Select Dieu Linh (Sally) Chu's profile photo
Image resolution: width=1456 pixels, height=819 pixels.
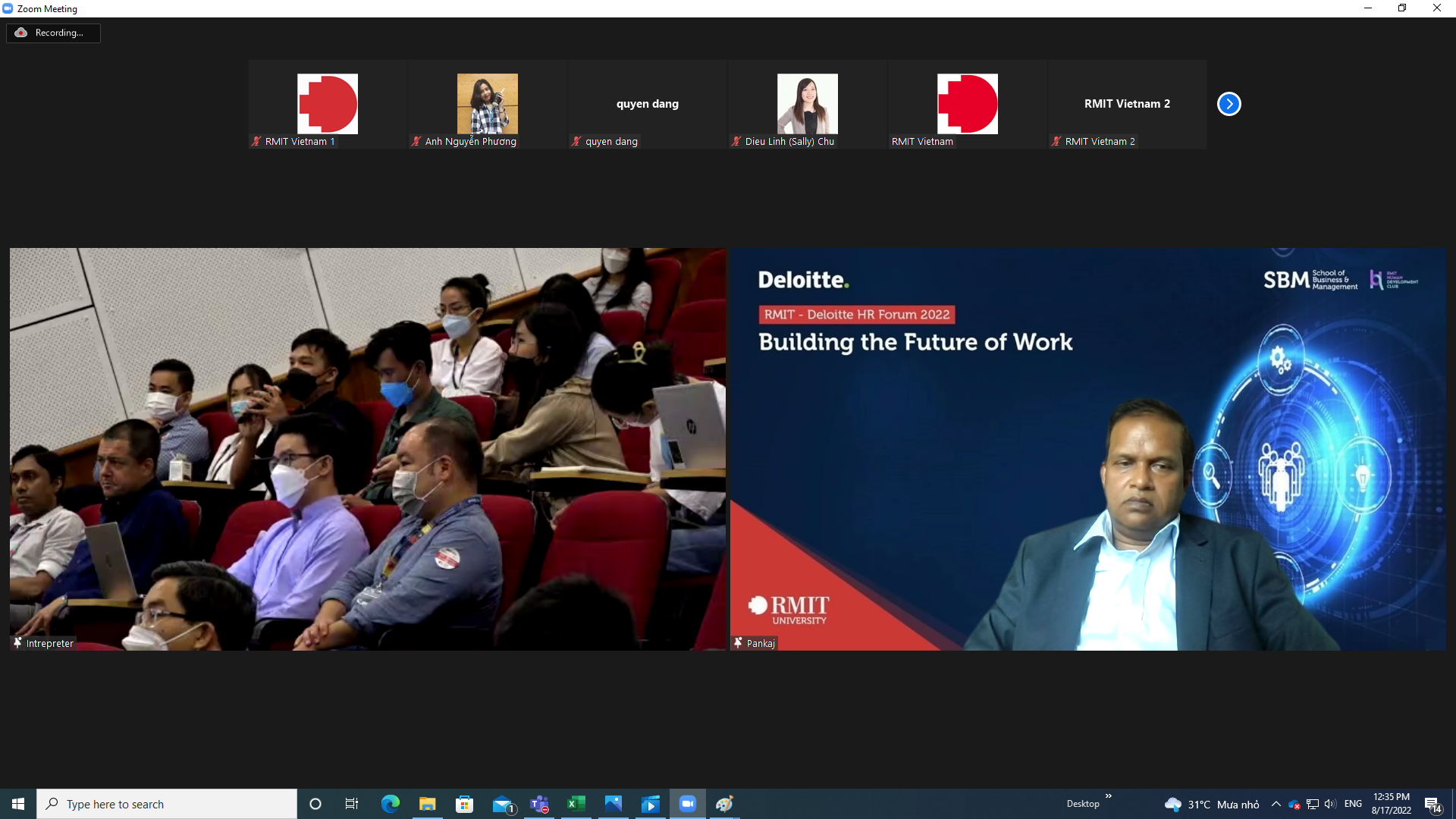(808, 104)
